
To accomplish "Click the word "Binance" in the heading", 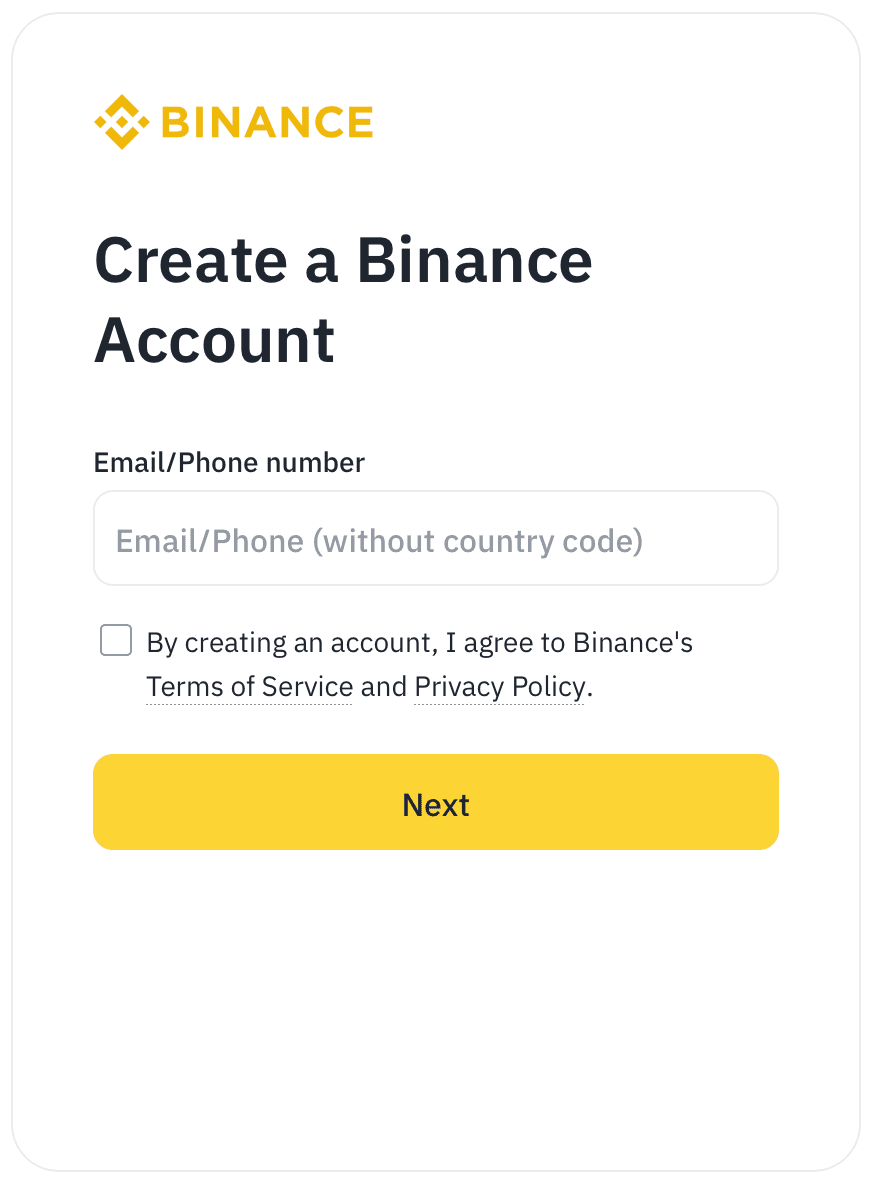I will [x=474, y=260].
